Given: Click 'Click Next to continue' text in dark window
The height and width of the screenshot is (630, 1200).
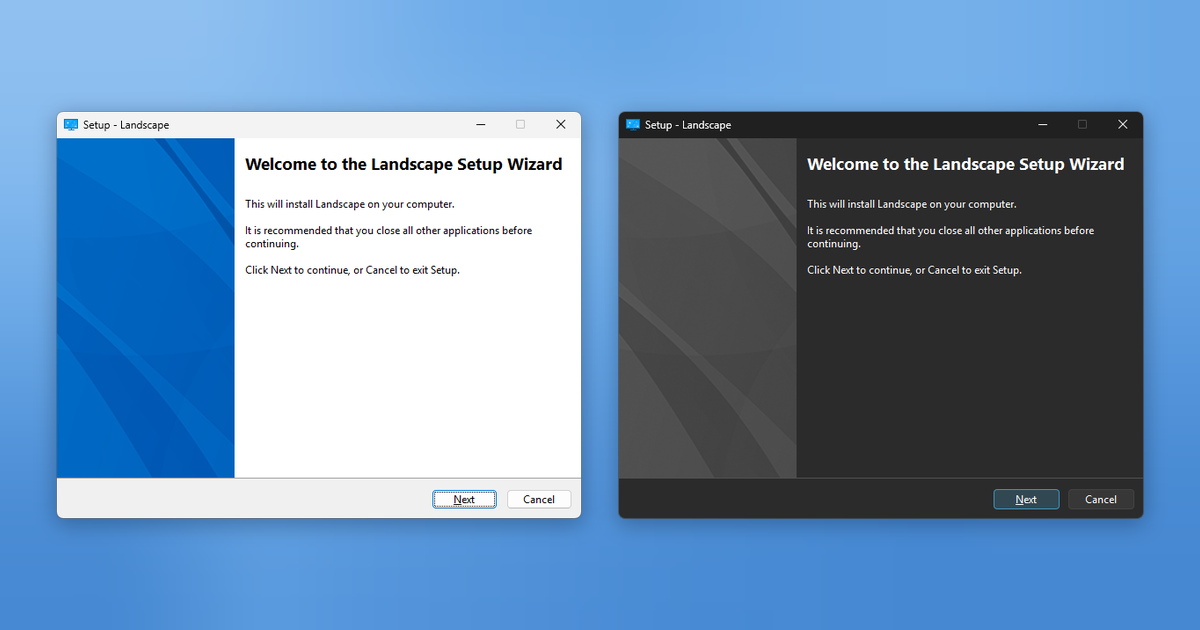Looking at the screenshot, I should (915, 270).
